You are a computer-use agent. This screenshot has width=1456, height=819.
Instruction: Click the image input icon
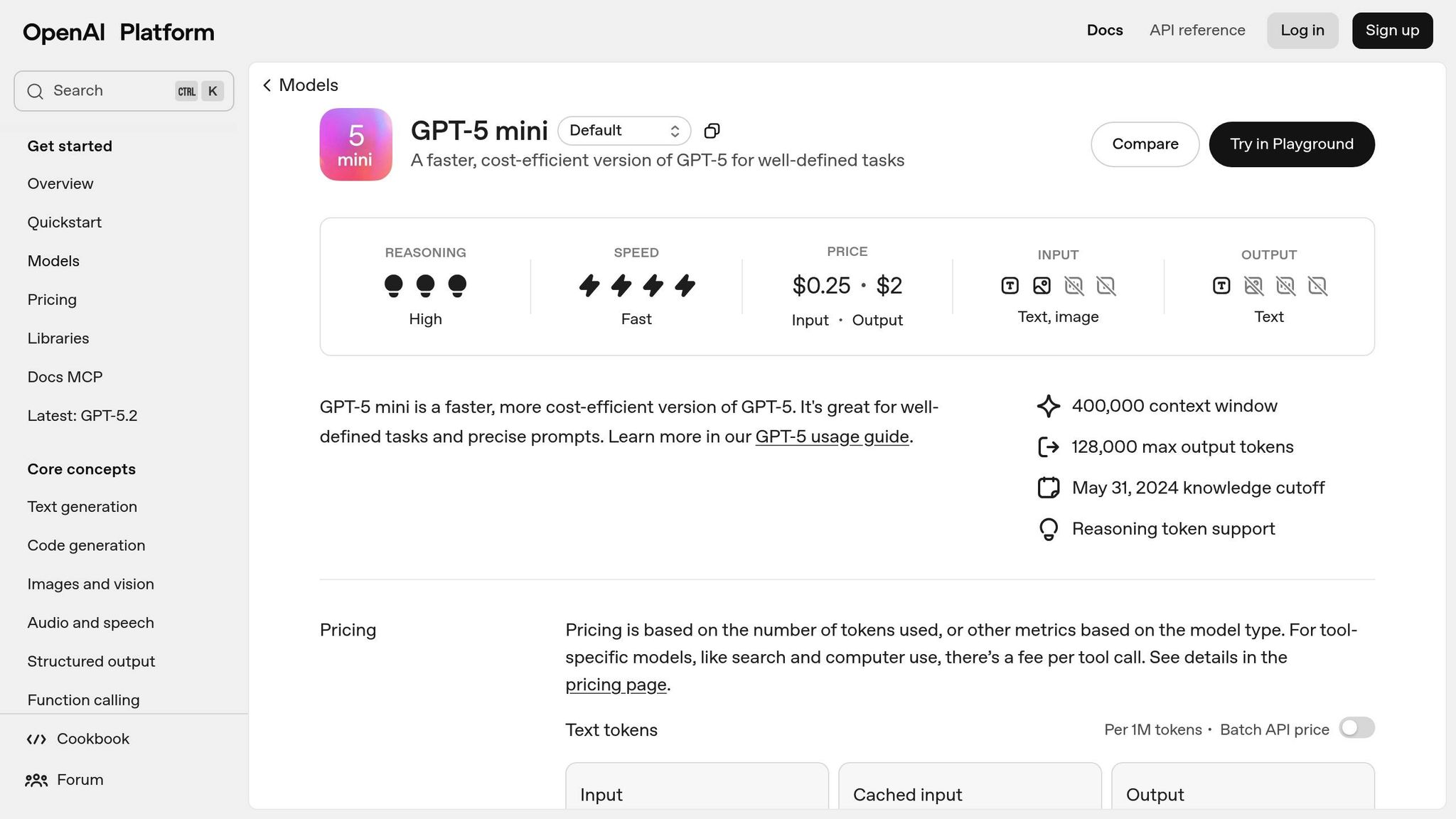[1042, 286]
